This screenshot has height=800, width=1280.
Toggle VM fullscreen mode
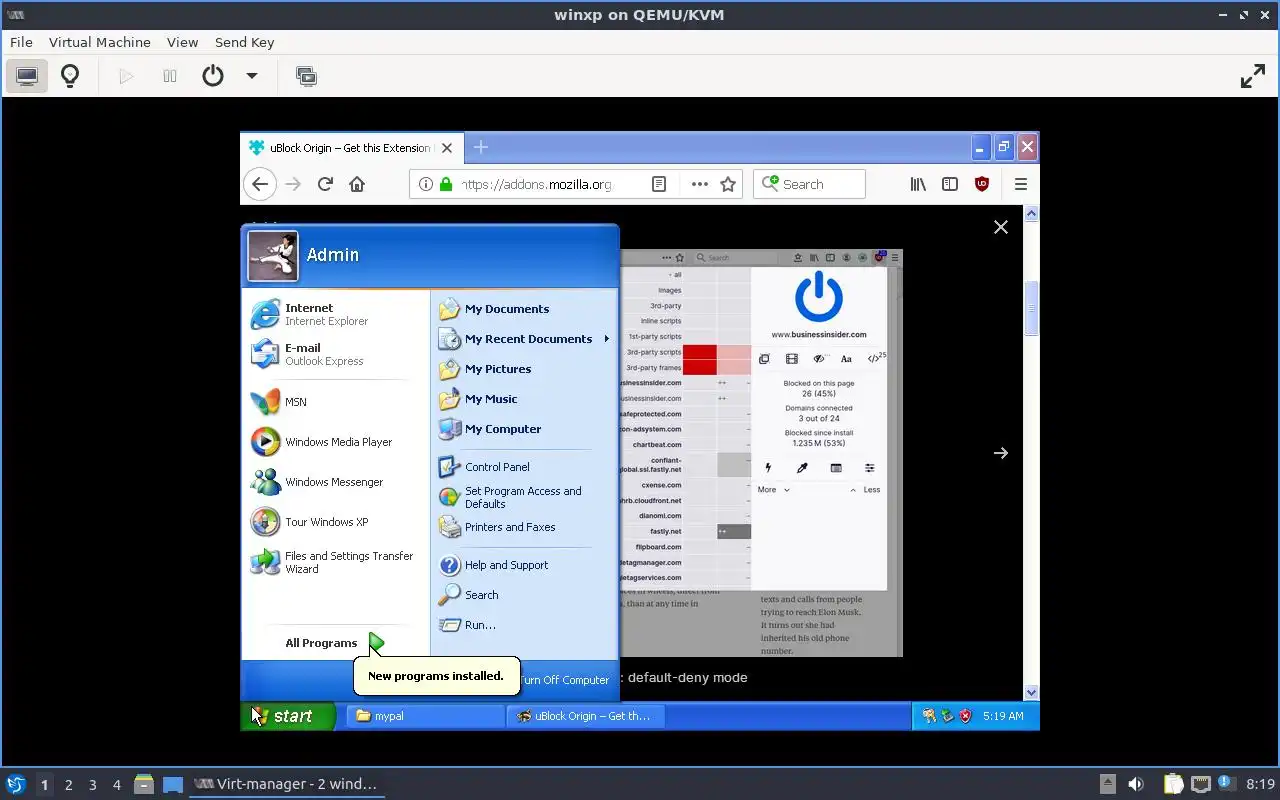[x=1253, y=76]
